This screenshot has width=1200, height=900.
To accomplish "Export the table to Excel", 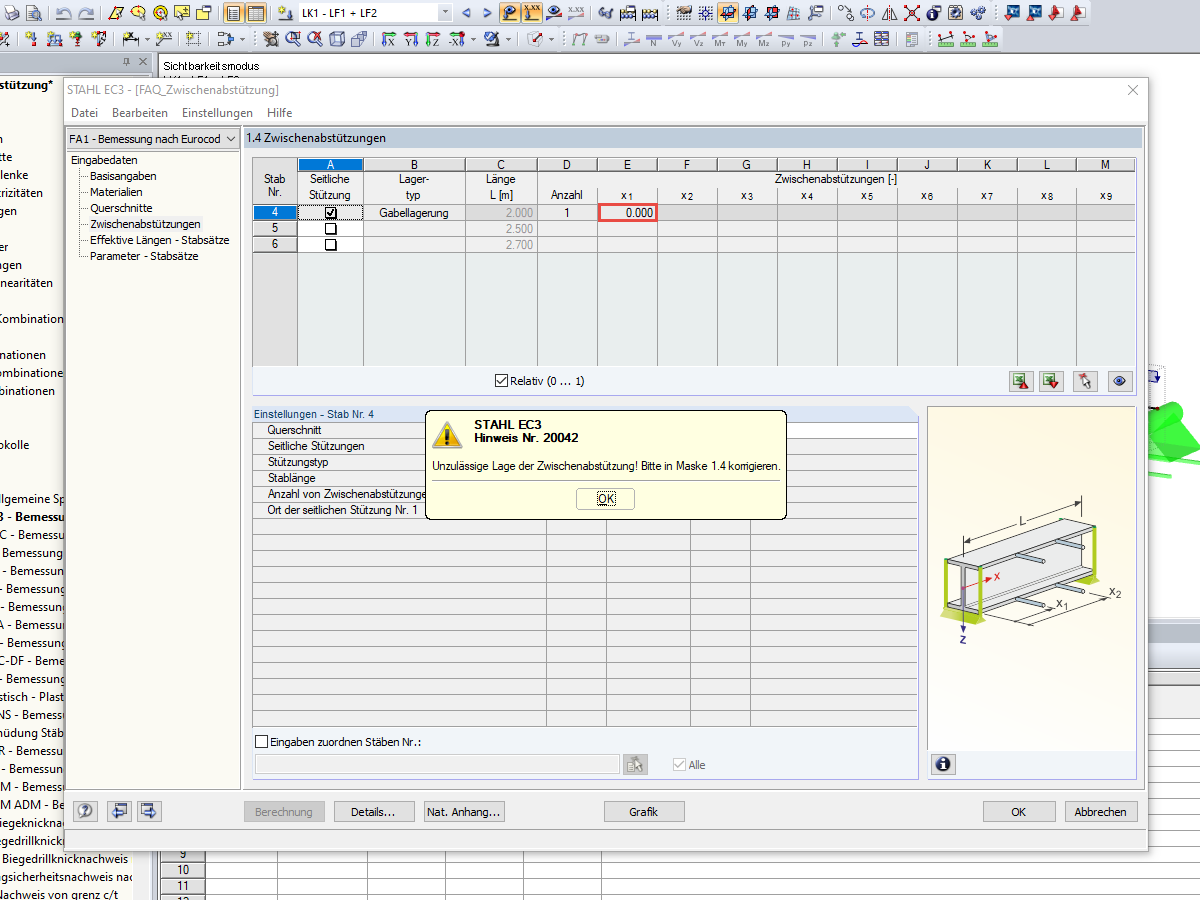I will [x=1020, y=381].
